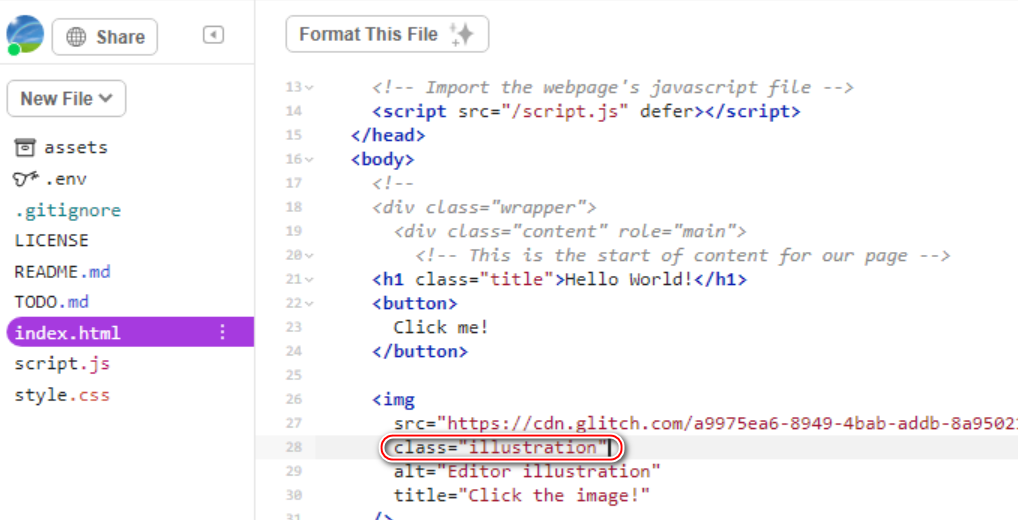The height and width of the screenshot is (520, 1018).
Task: Click the Share button
Action: (x=105, y=37)
